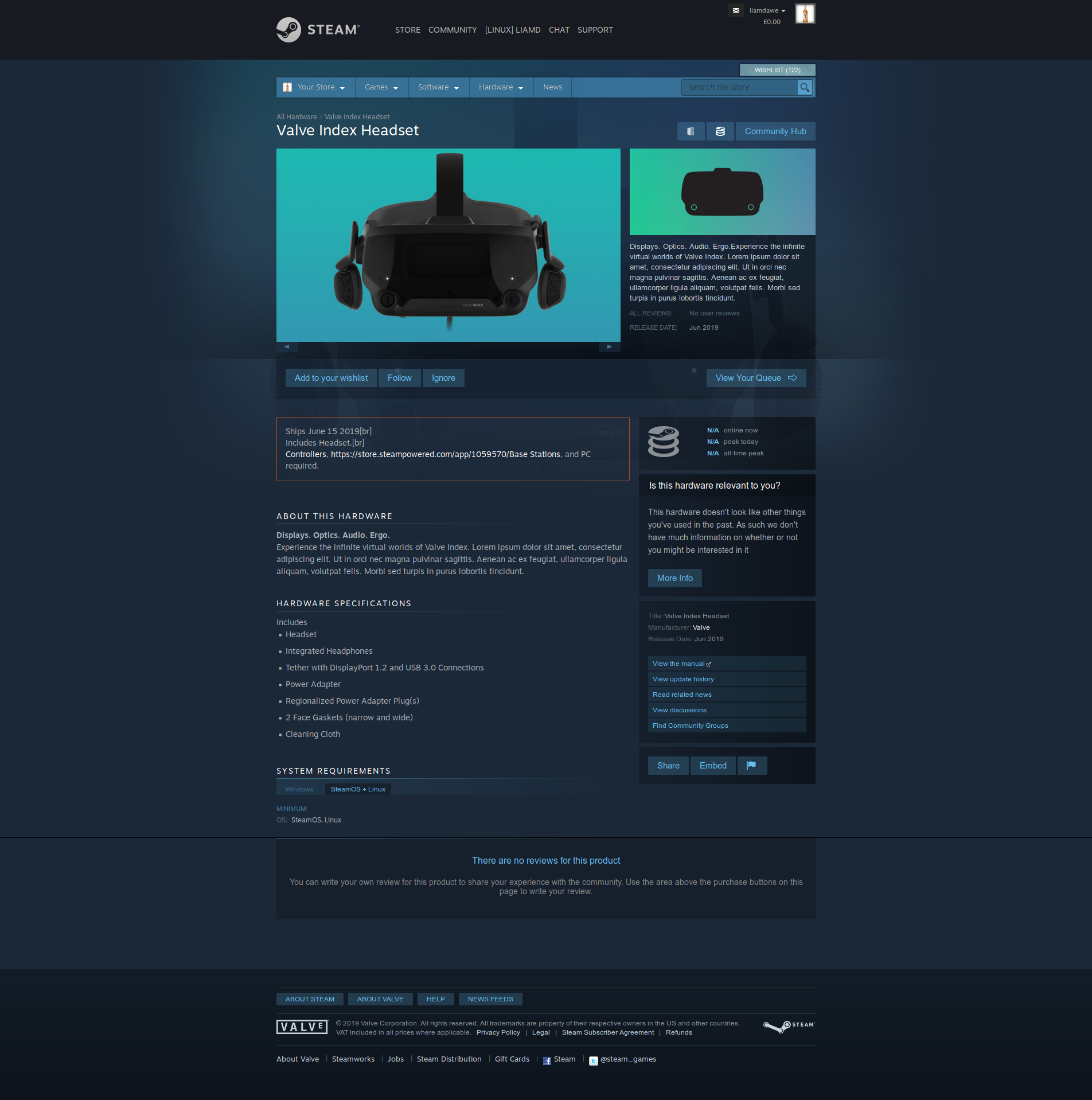Screen dimensions: 1092x1100
Task: Click View Your Queue
Action: point(756,378)
